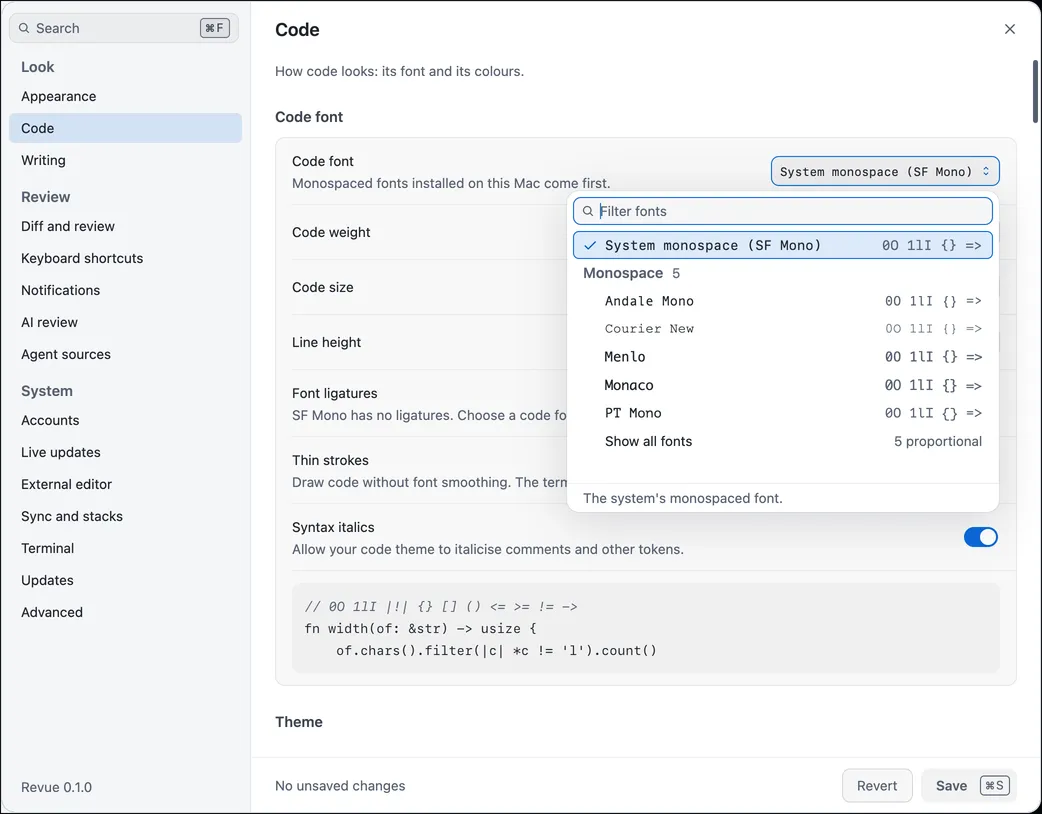The height and width of the screenshot is (814, 1042).
Task: Pick Menlo as the code font
Action: point(782,357)
